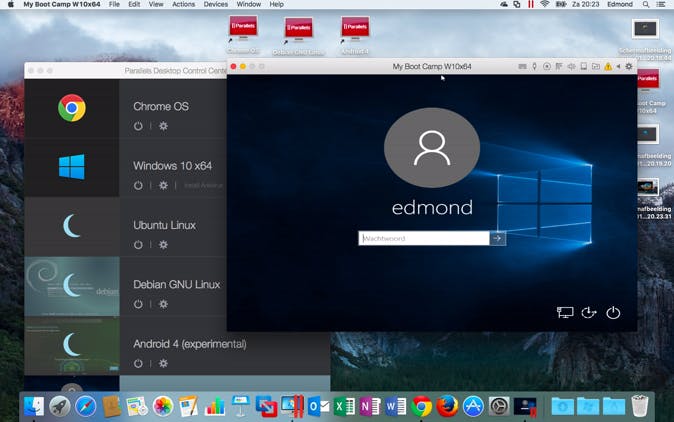This screenshot has width=674, height=422.
Task: Click the Android 4 (experimental) power icon
Action: click(138, 364)
